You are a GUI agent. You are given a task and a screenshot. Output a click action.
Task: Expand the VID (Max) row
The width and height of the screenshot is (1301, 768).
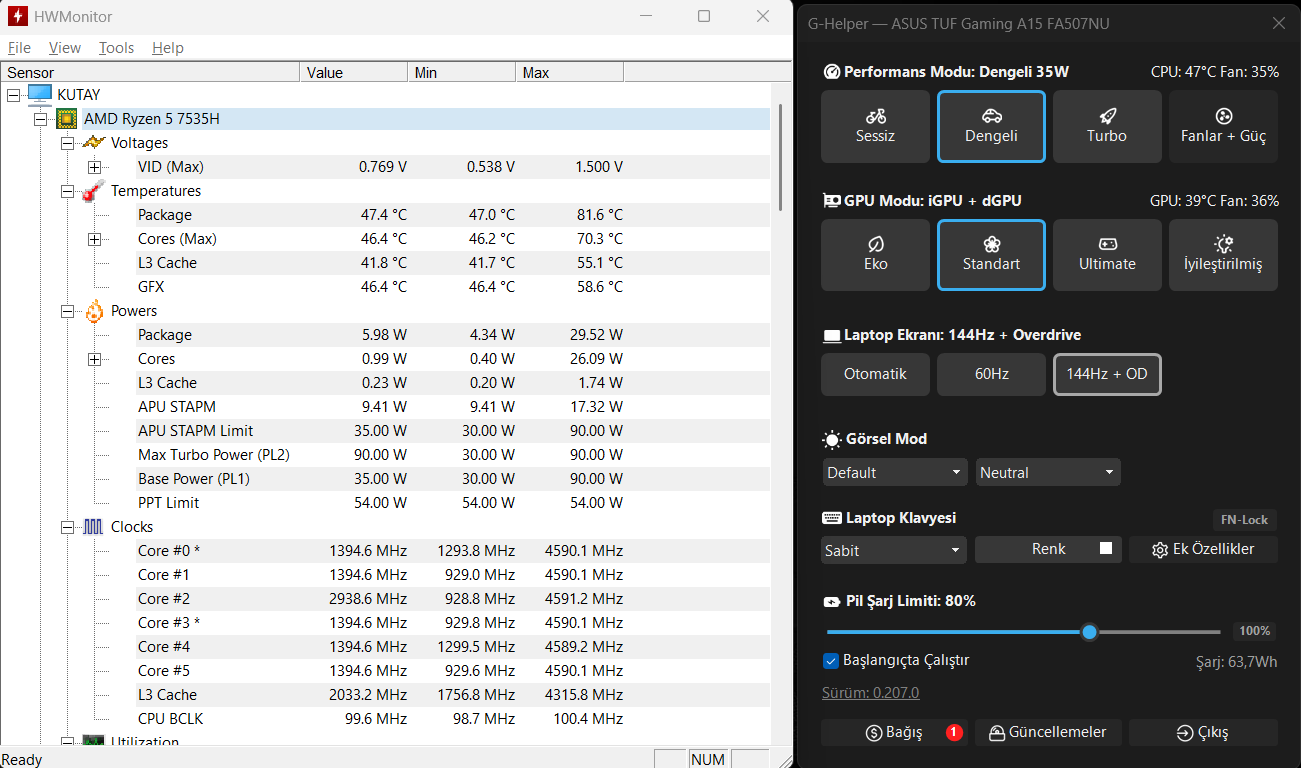tap(94, 167)
